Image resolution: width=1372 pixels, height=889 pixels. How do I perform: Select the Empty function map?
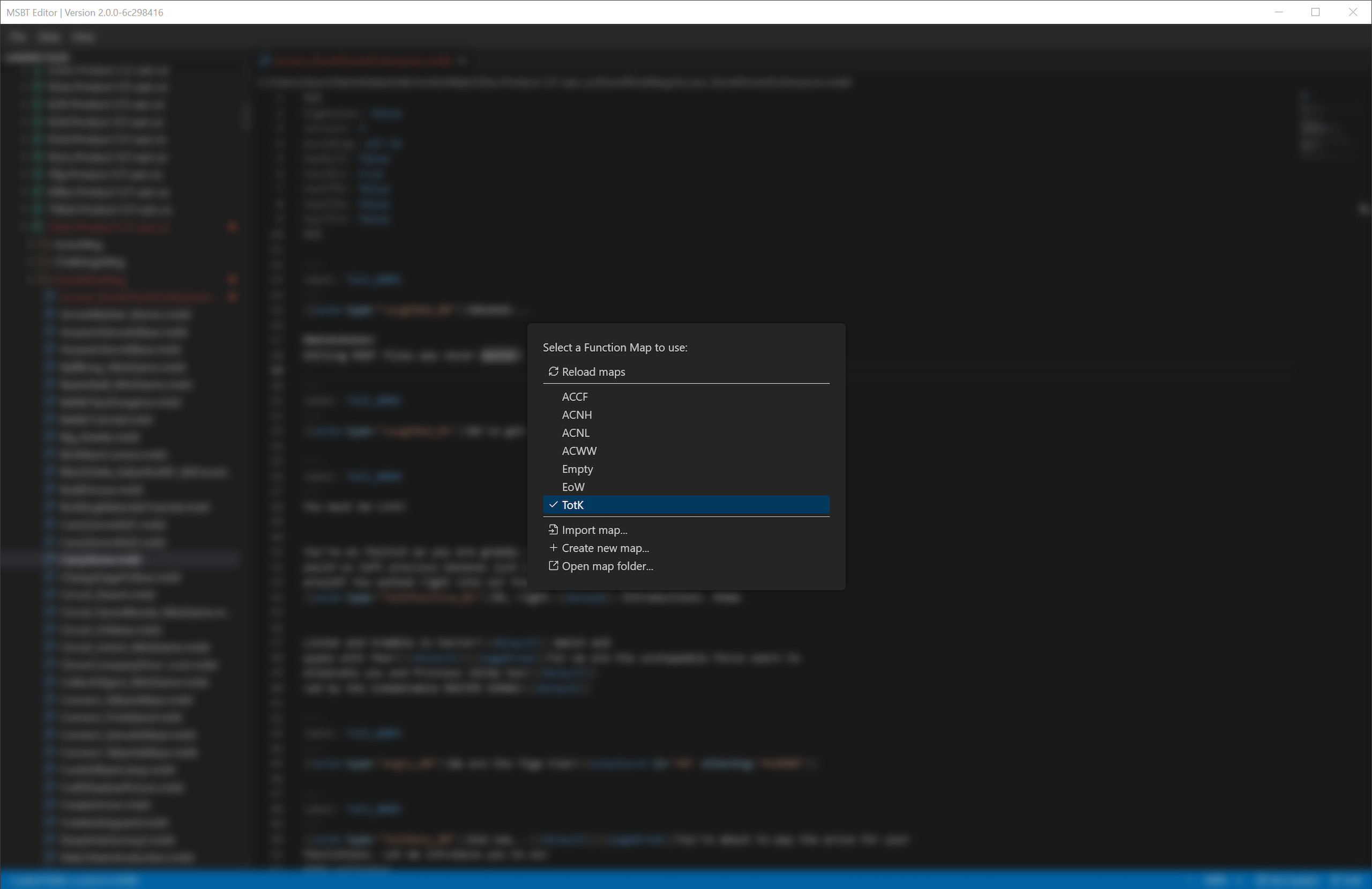tap(577, 469)
